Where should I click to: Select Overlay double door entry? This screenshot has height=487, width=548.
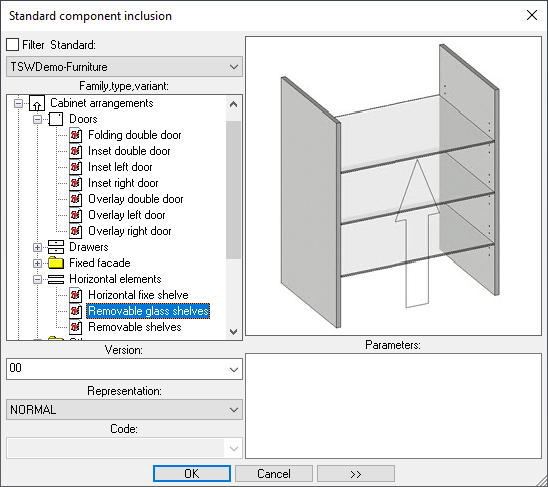pyautogui.click(x=136, y=199)
